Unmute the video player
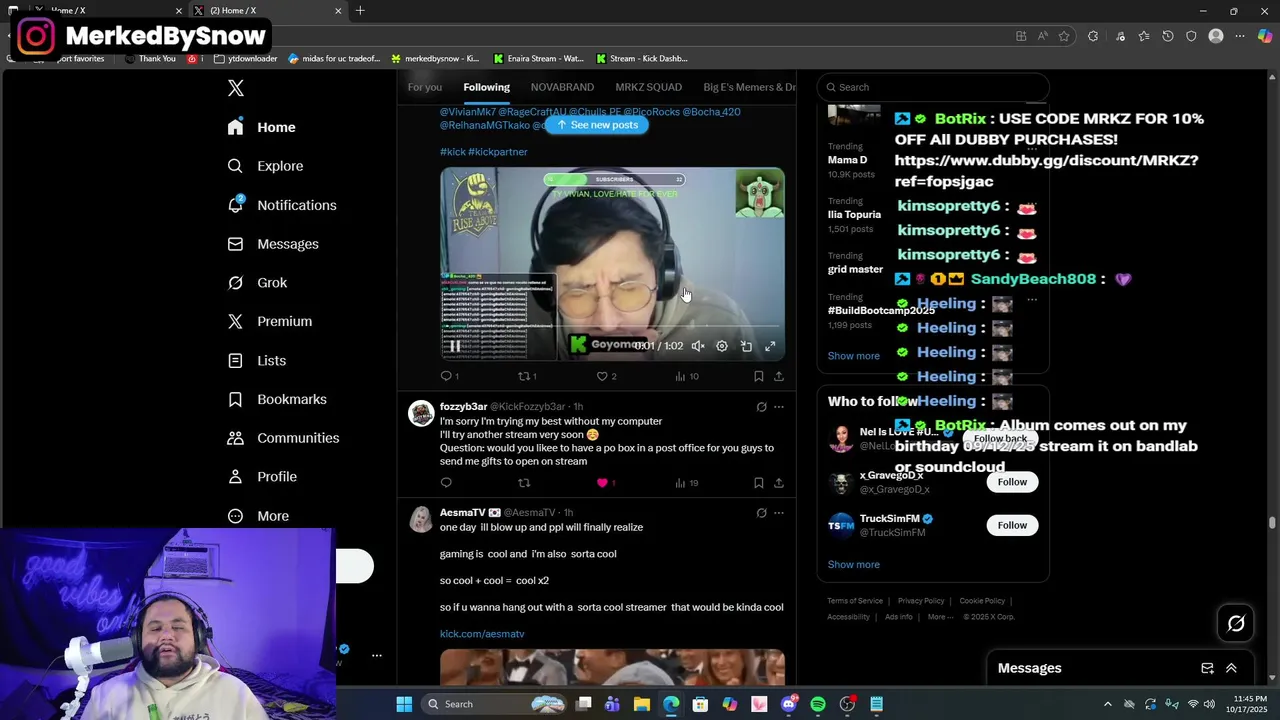The width and height of the screenshot is (1280, 720). [698, 346]
